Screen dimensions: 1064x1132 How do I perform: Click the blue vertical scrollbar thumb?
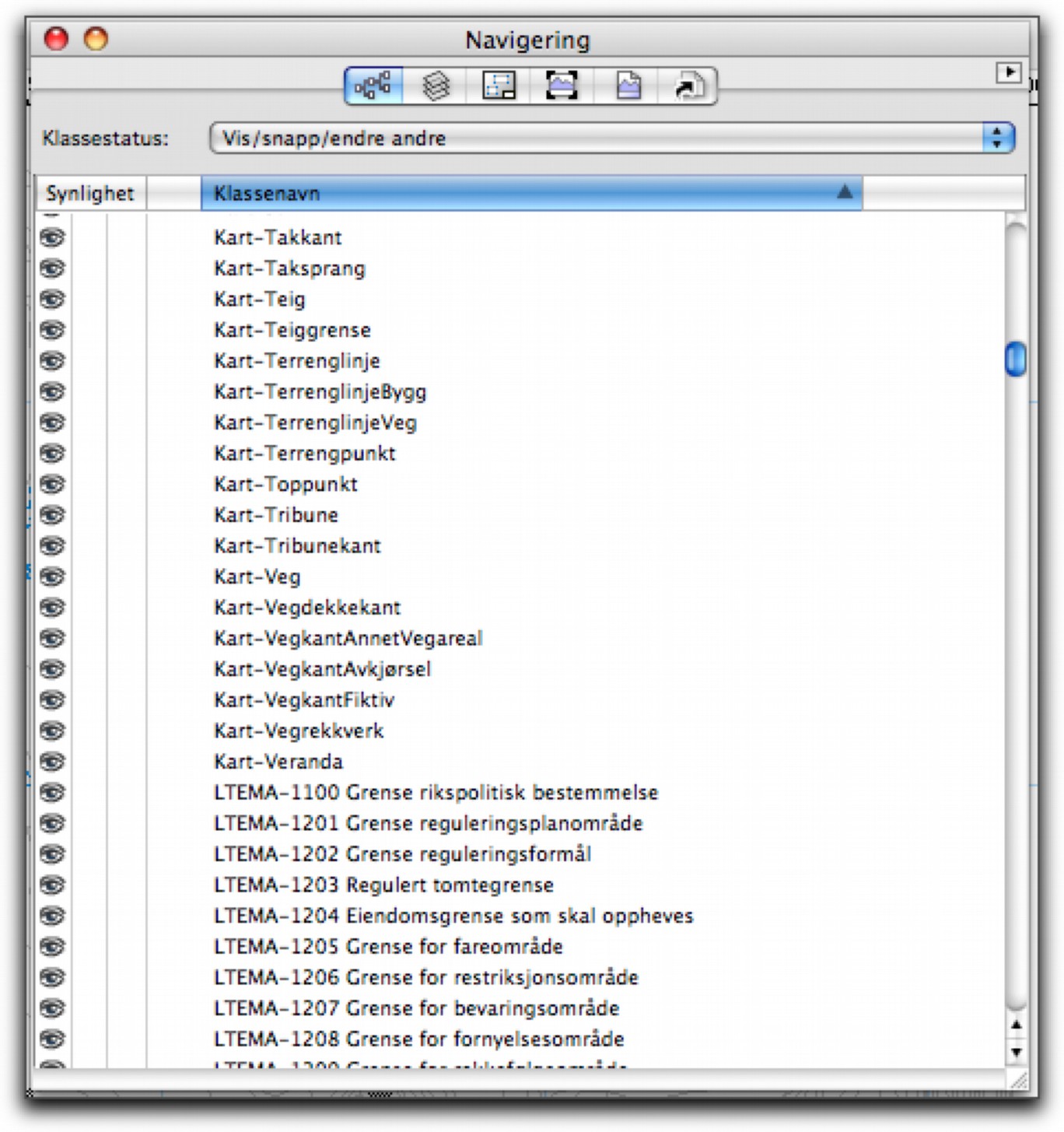1016,359
